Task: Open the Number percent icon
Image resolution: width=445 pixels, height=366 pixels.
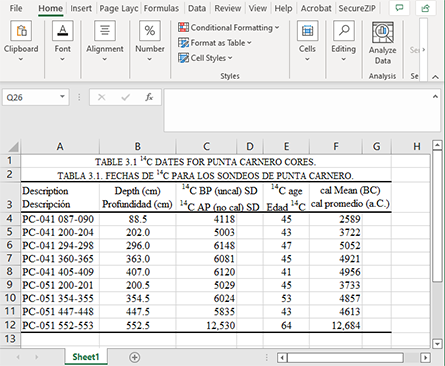Action: (150, 31)
